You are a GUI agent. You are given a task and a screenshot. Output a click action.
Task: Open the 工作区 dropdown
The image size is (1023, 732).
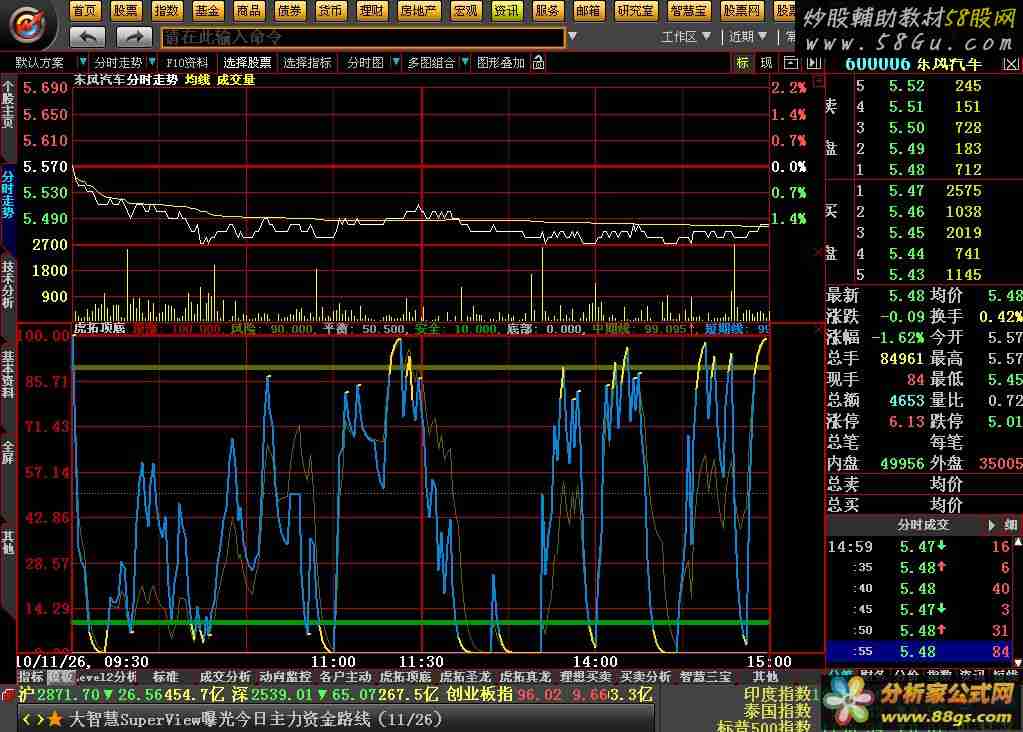[686, 37]
